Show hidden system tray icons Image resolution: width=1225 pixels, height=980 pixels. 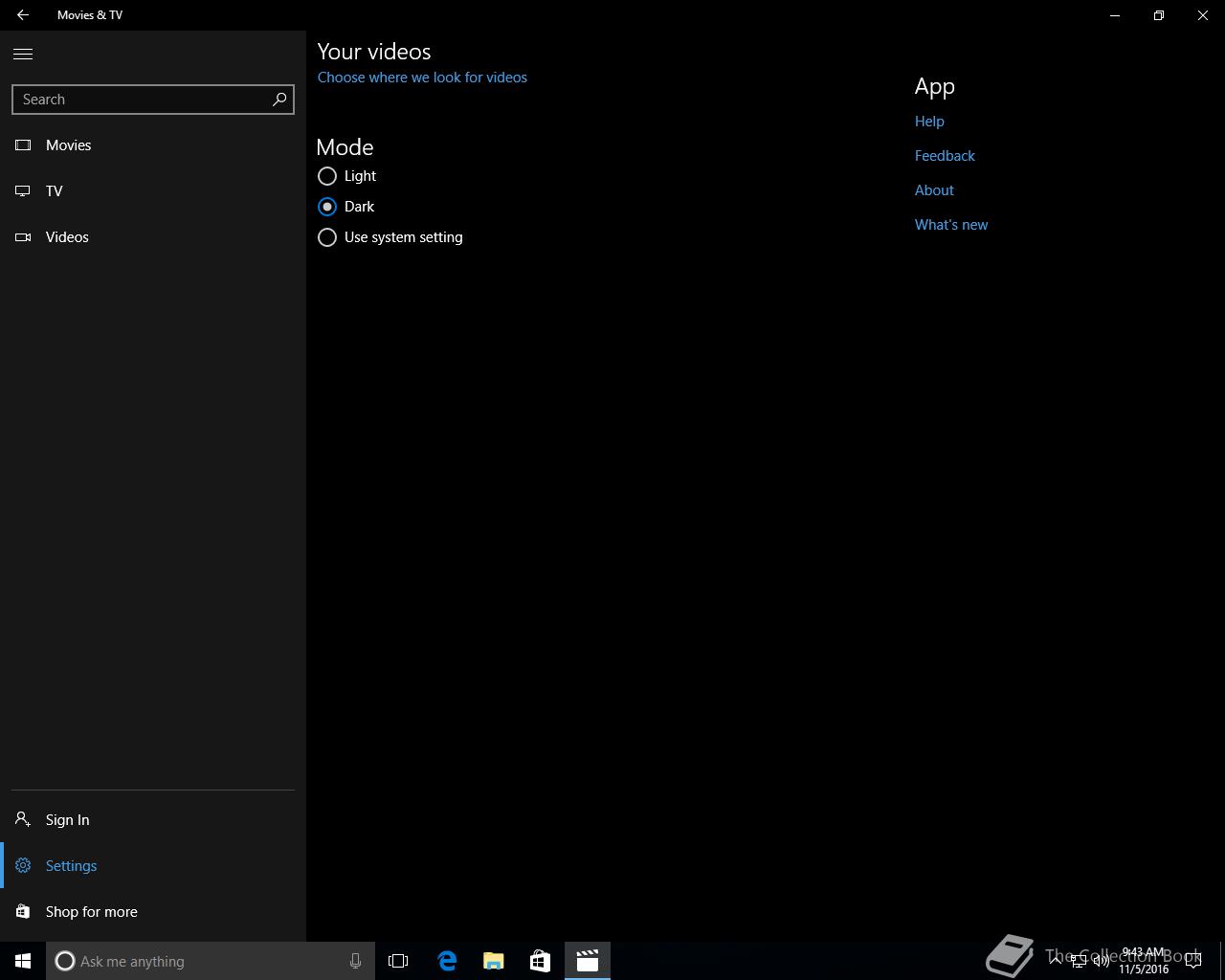click(x=1056, y=961)
